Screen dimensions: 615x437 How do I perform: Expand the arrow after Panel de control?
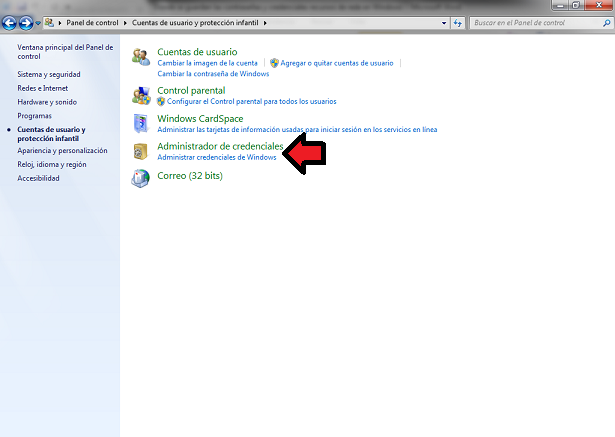click(x=125, y=23)
